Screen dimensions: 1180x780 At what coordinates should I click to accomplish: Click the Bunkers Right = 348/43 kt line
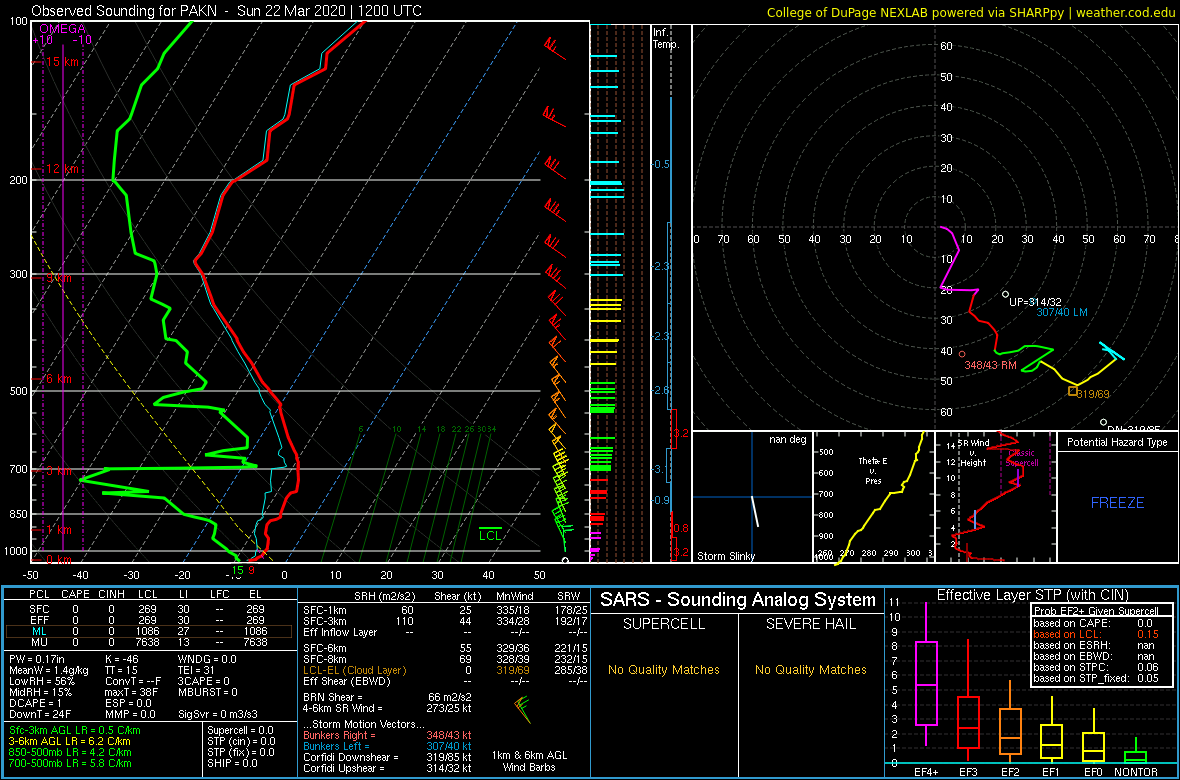pyautogui.click(x=387, y=735)
